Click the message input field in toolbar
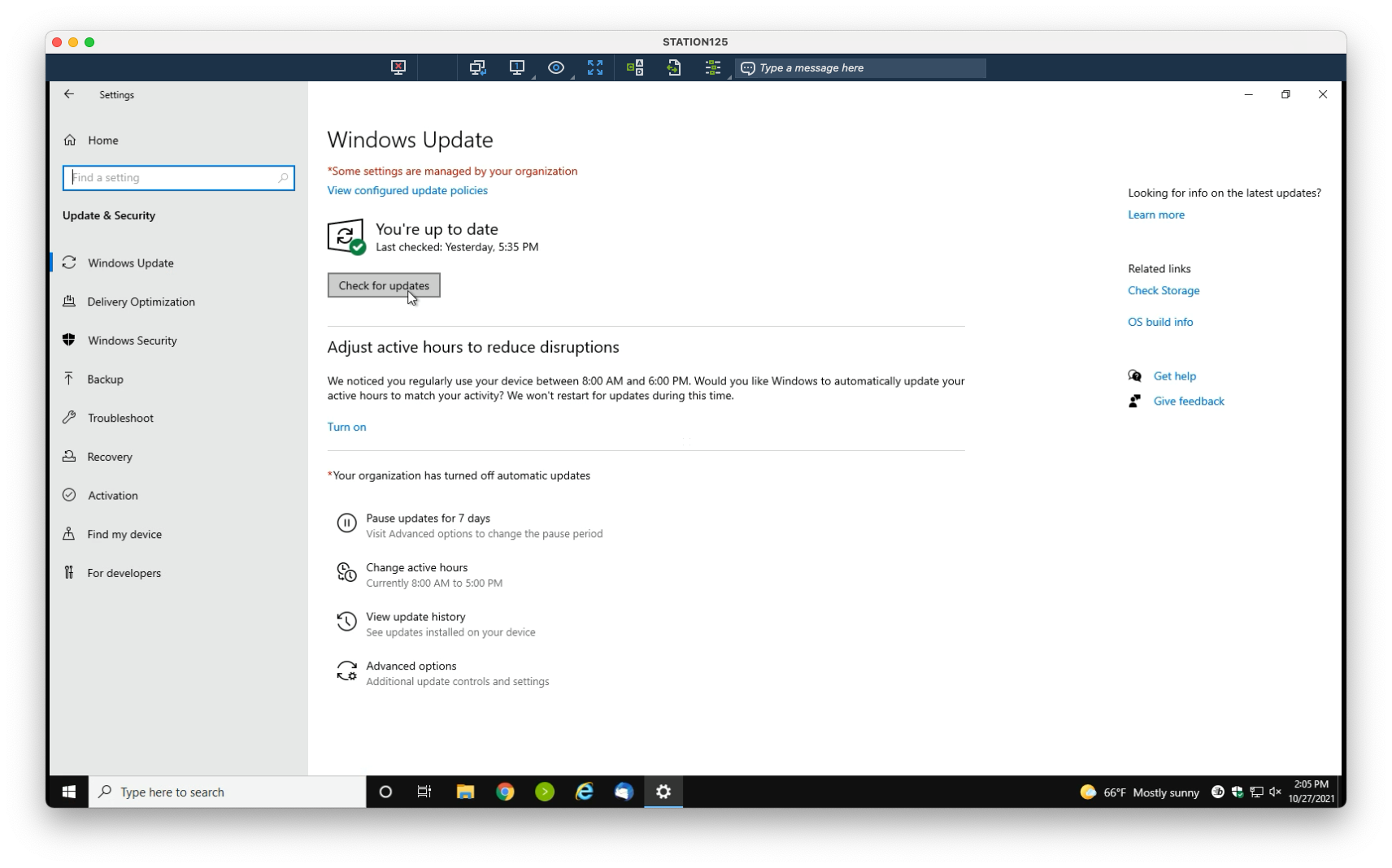This screenshot has height=868, width=1392. 860,68
